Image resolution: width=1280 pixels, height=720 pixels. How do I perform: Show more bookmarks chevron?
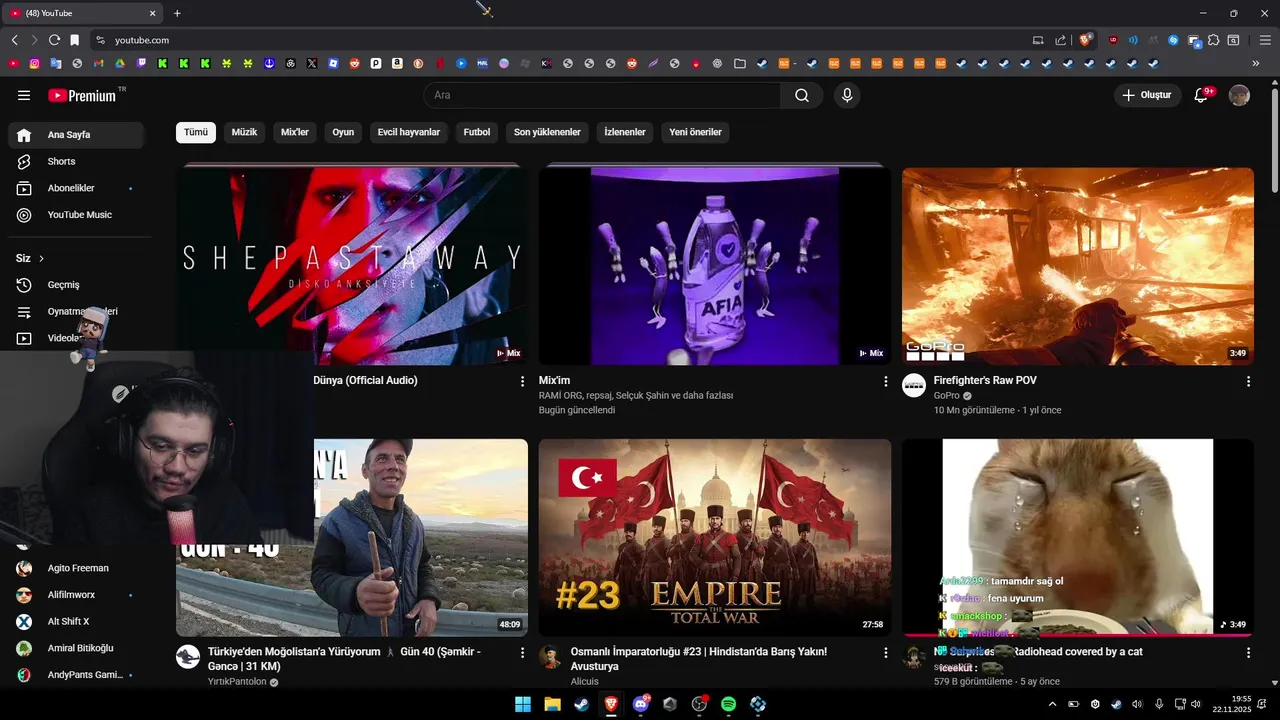[1256, 63]
